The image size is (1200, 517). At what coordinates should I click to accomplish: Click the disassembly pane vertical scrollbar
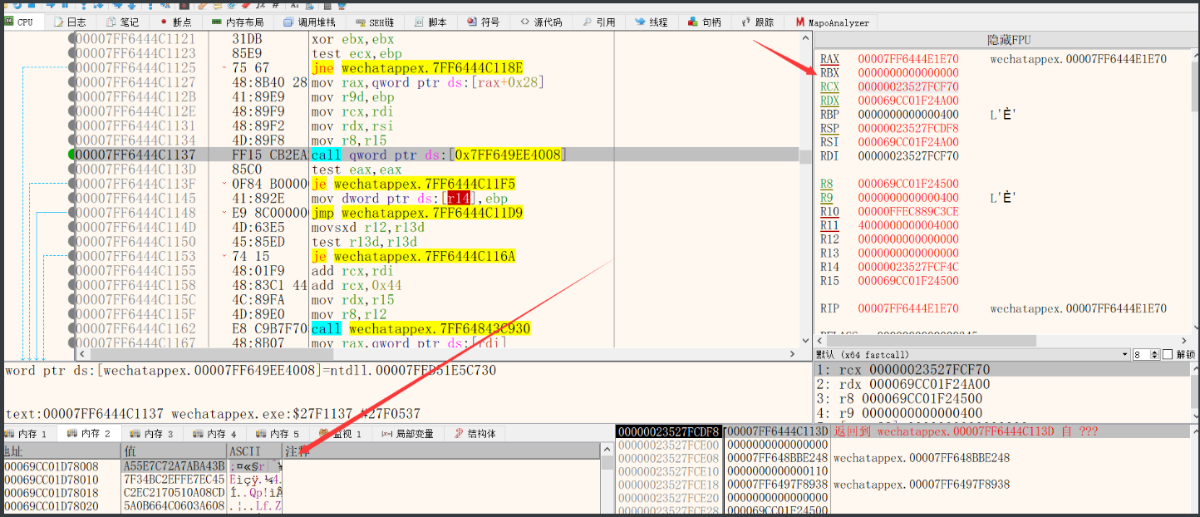805,190
